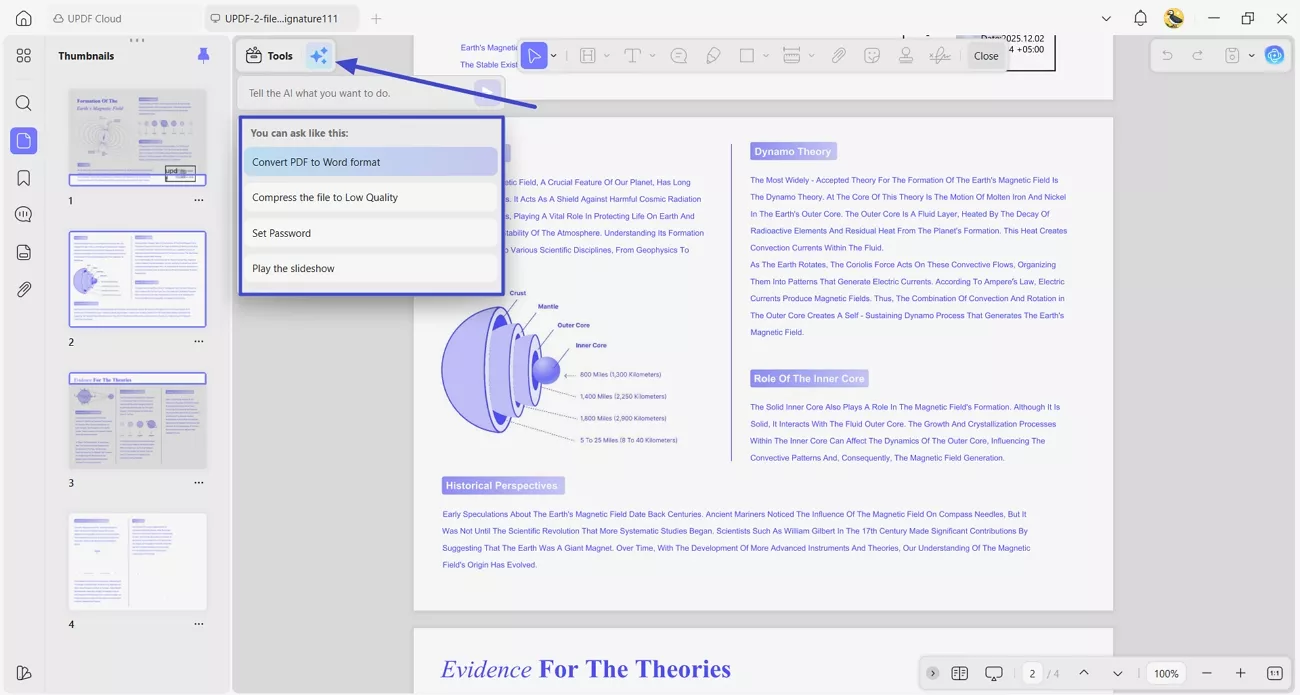Screen dimensions: 1300x695
Task: Select page 1 thumbnail
Action: 137,137
